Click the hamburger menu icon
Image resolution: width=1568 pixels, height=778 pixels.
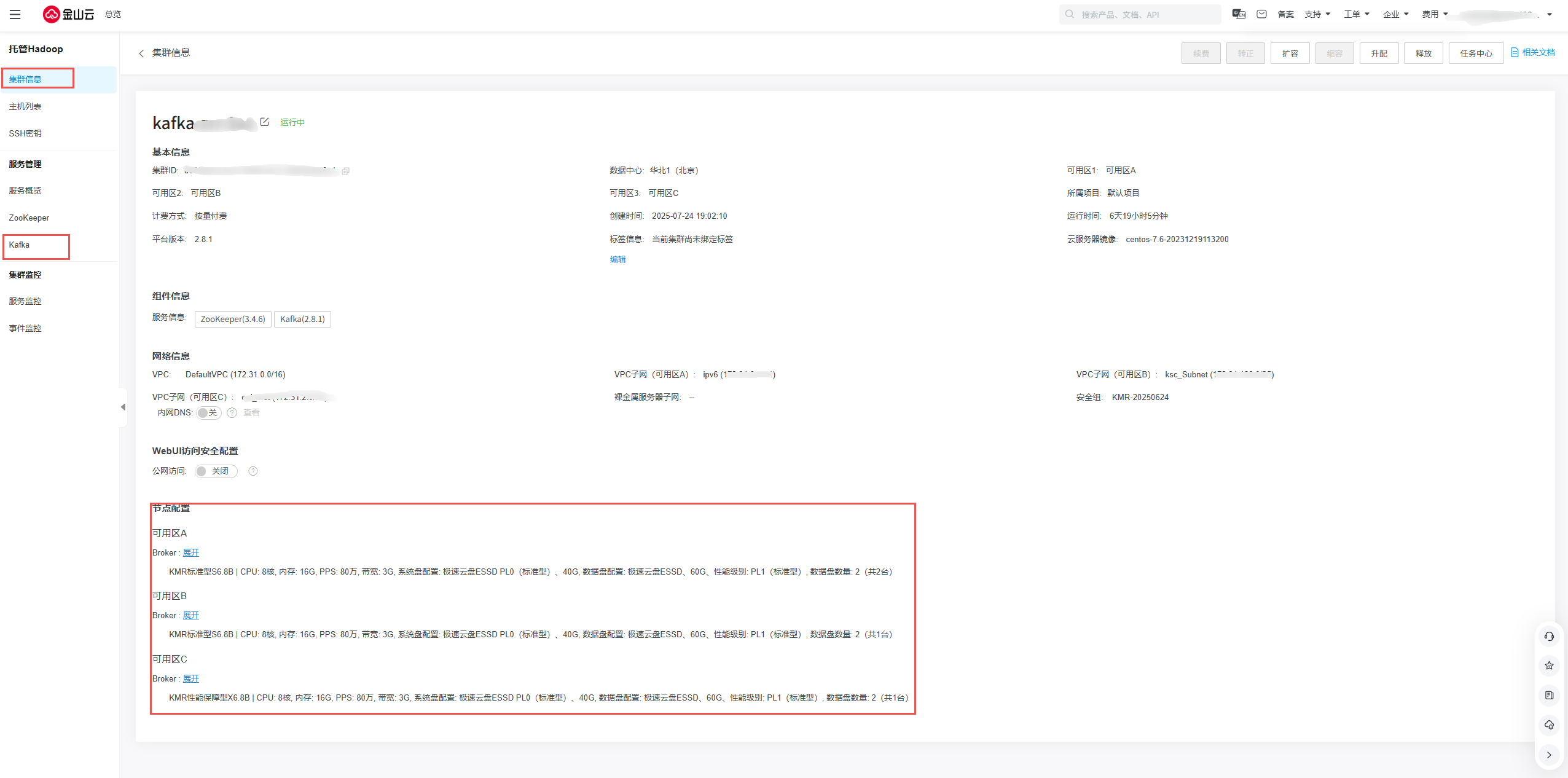[15, 14]
